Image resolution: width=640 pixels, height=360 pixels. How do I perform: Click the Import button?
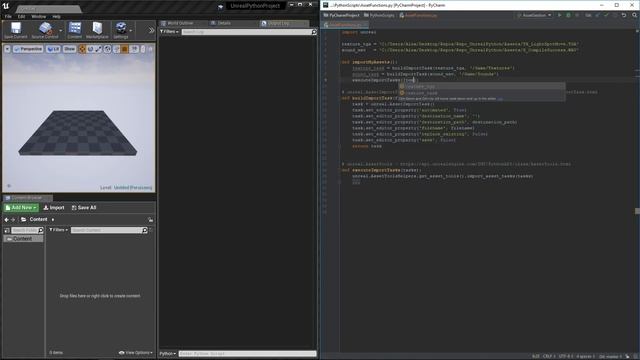(x=54, y=207)
